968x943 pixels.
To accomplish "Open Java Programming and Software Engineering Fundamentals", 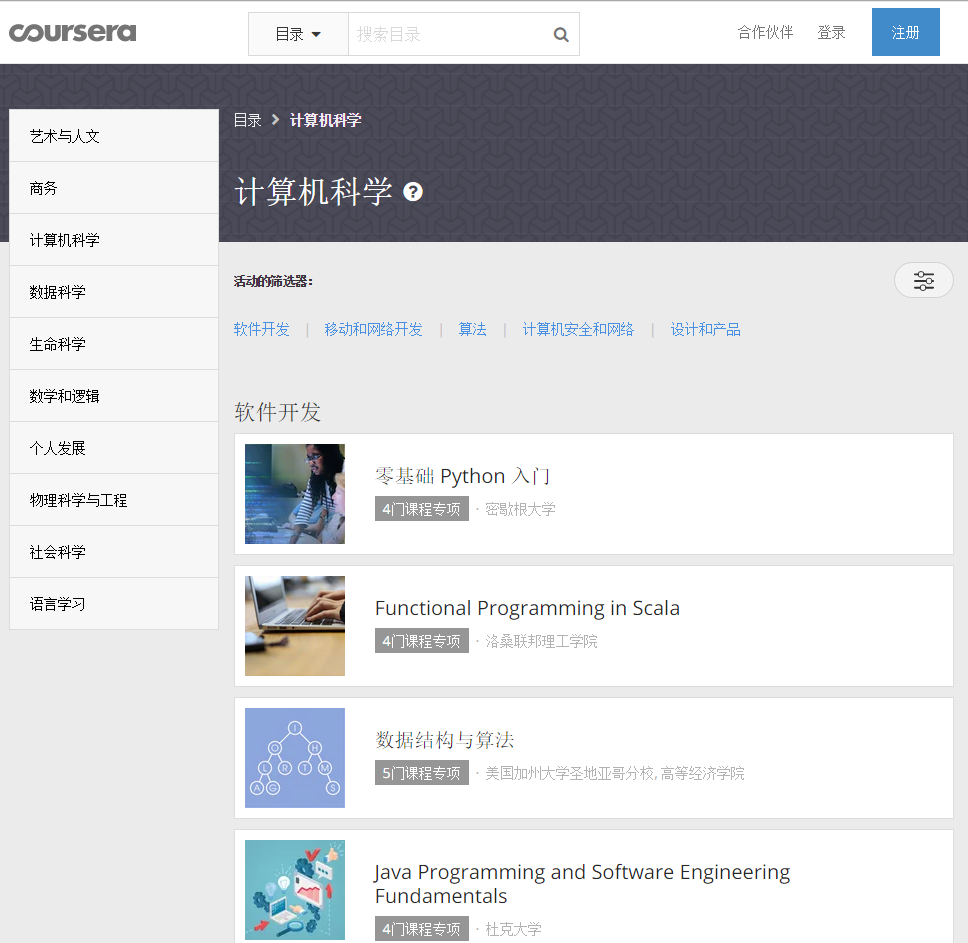I will tap(582, 884).
